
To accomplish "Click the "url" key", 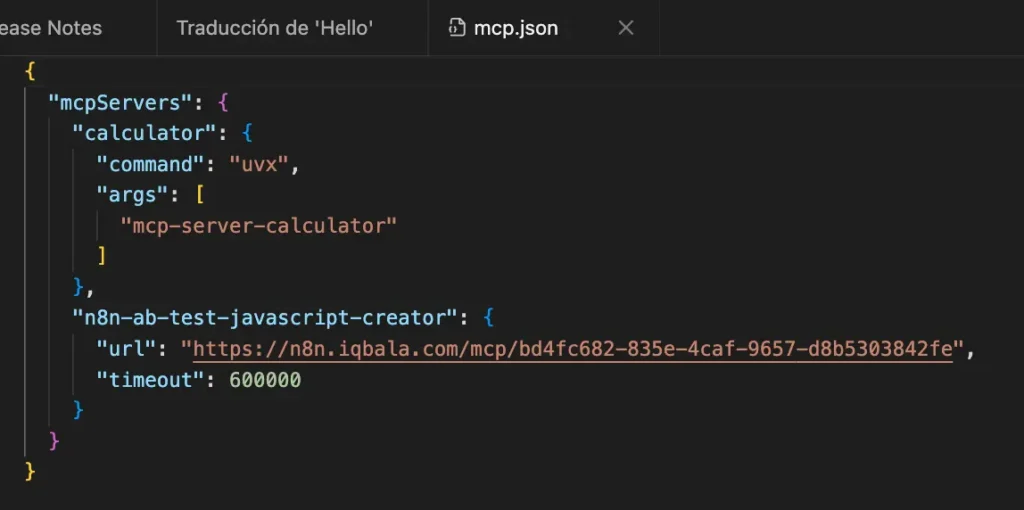I will [127, 349].
